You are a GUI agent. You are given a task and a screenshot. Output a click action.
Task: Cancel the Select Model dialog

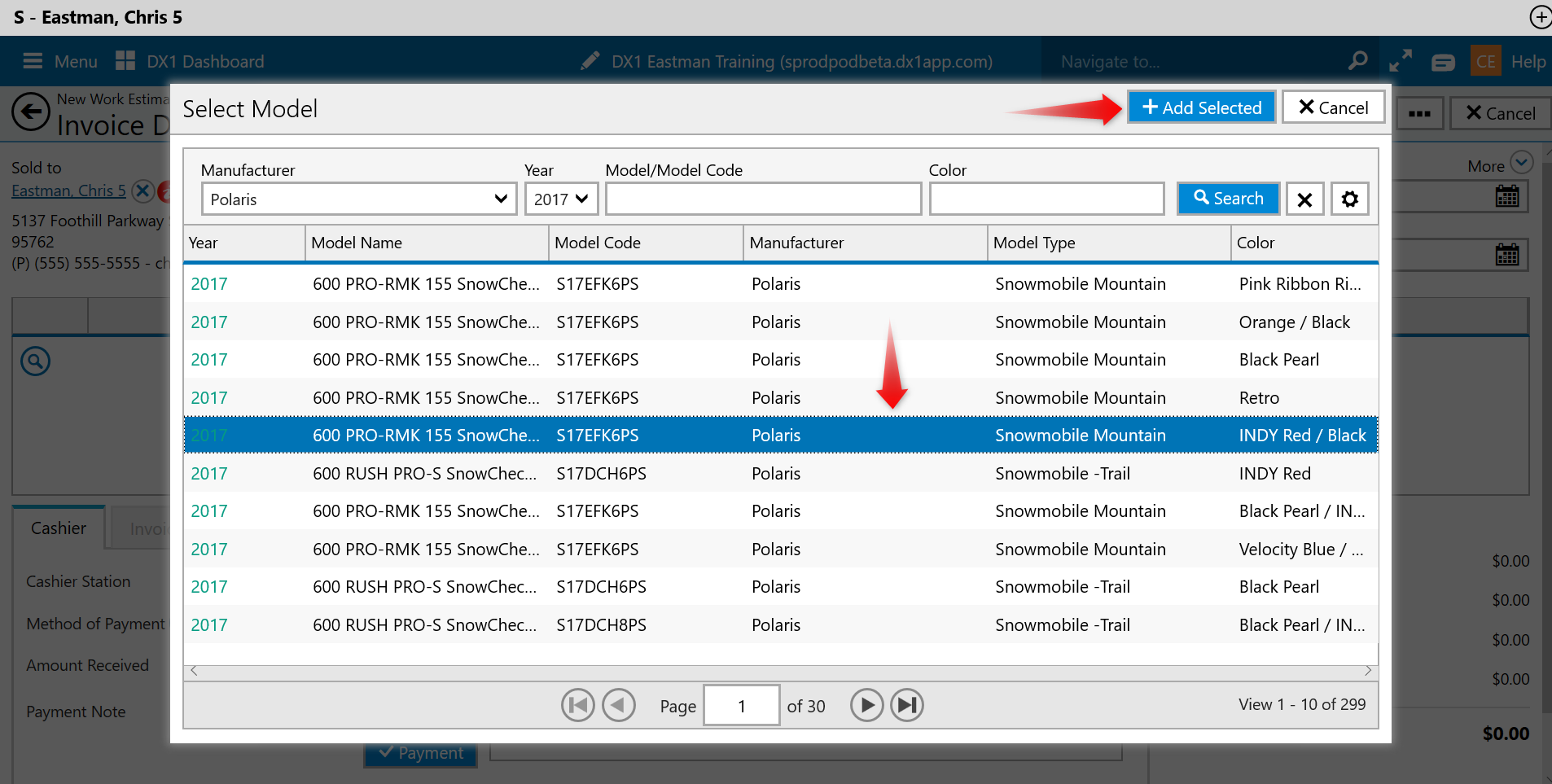coord(1333,107)
